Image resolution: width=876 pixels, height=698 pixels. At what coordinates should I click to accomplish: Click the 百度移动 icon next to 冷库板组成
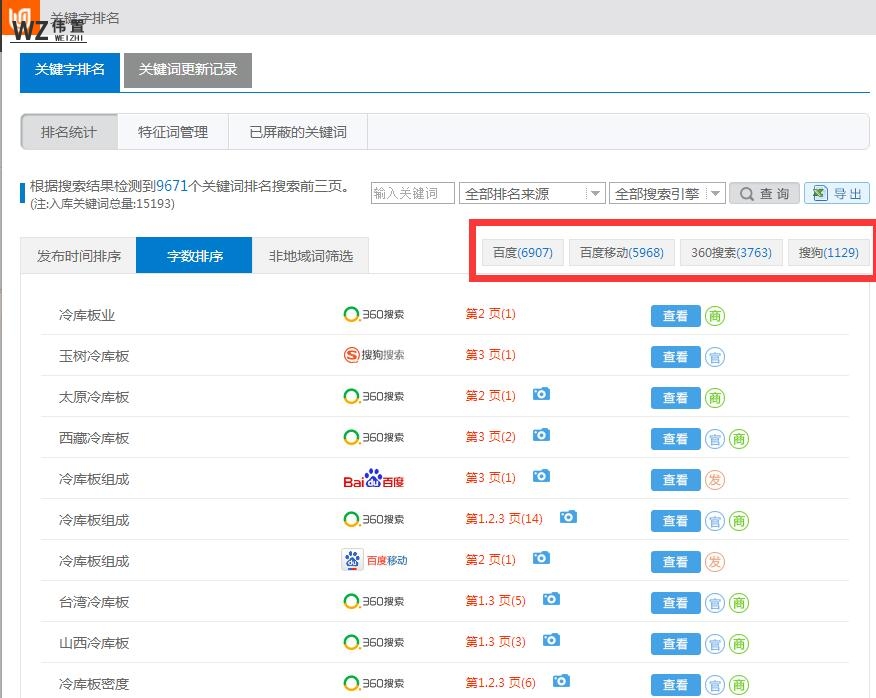coord(375,560)
